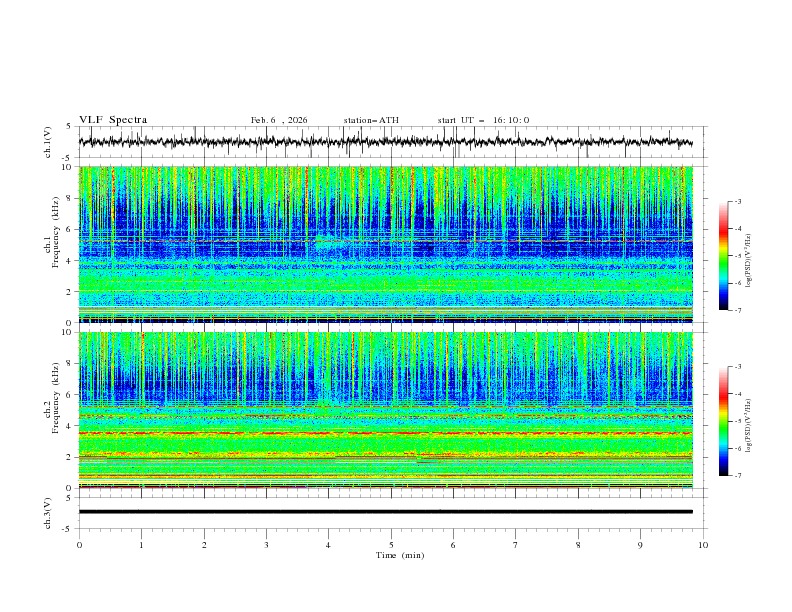Viewport: 792px width, 612px height.
Task: Click the time axis tick label "5"
Action: coord(391,545)
